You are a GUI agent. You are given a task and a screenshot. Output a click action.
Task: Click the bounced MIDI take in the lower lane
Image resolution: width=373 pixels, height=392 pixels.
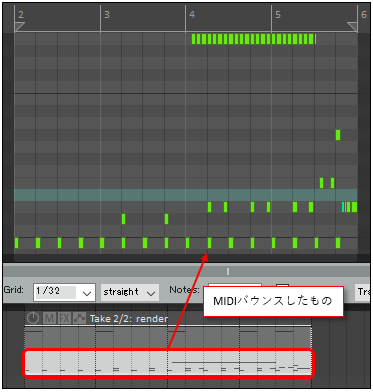(168, 363)
